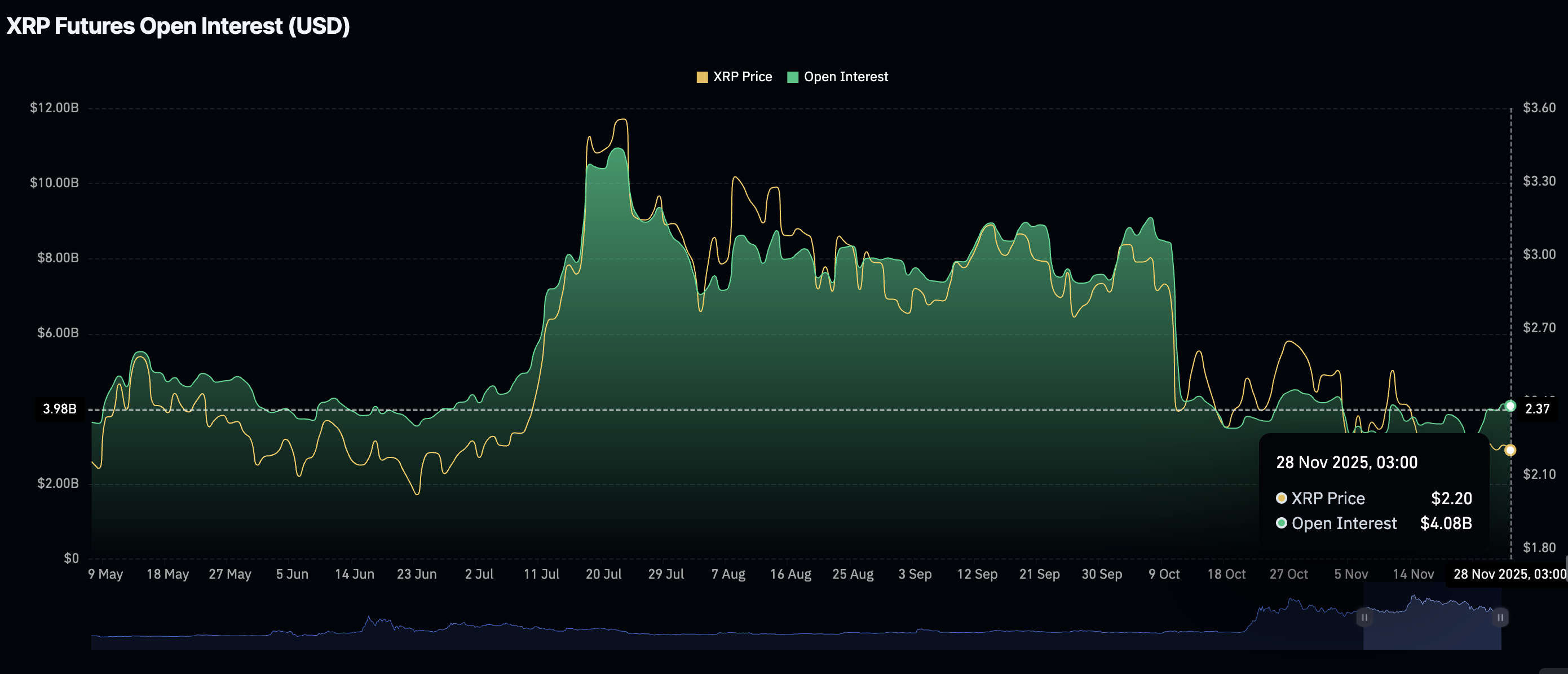The height and width of the screenshot is (674, 1568).
Task: Click green Open Interest endpoint marker dot
Action: click(x=1510, y=406)
